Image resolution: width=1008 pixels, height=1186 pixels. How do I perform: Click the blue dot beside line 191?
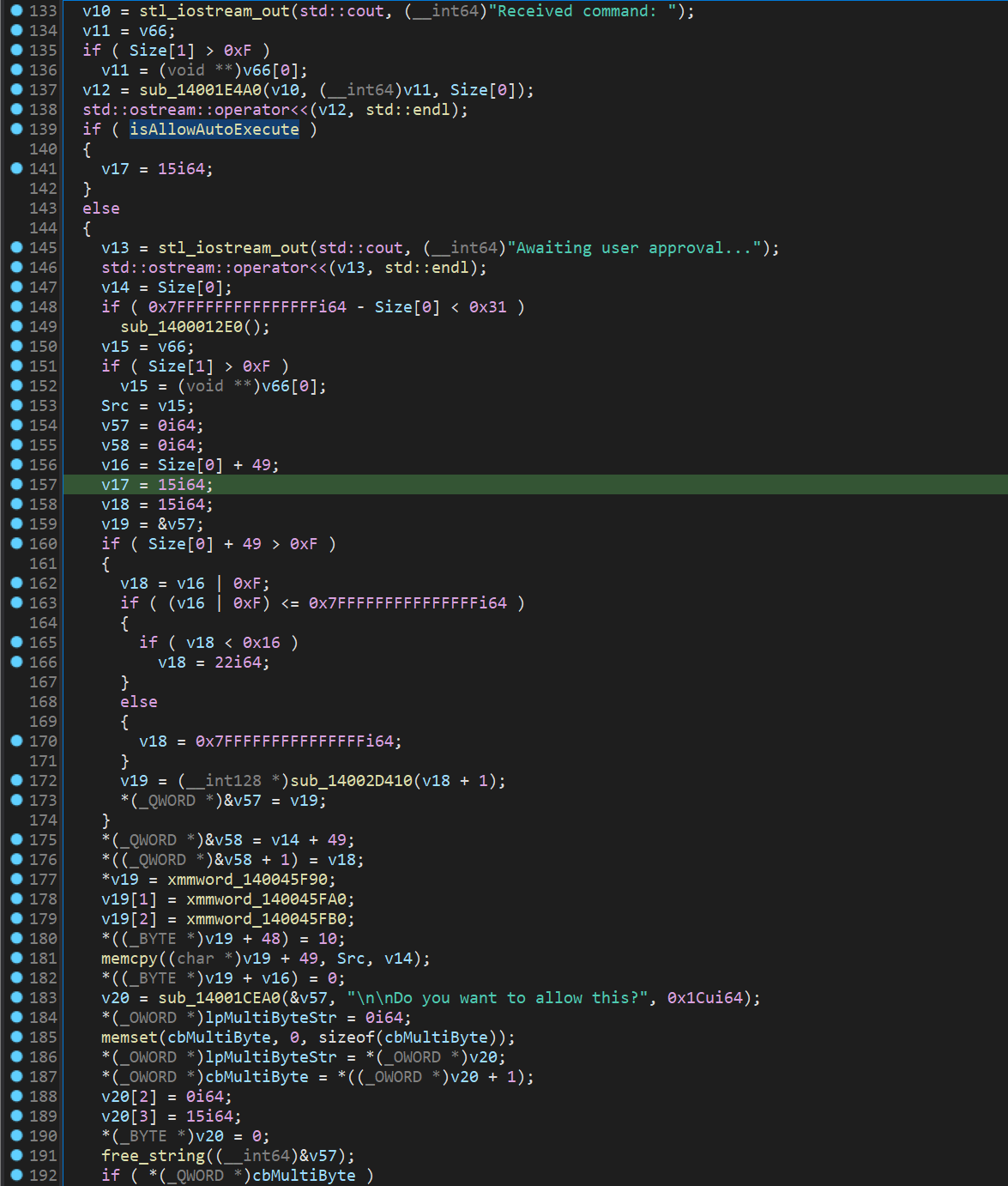tap(16, 1155)
